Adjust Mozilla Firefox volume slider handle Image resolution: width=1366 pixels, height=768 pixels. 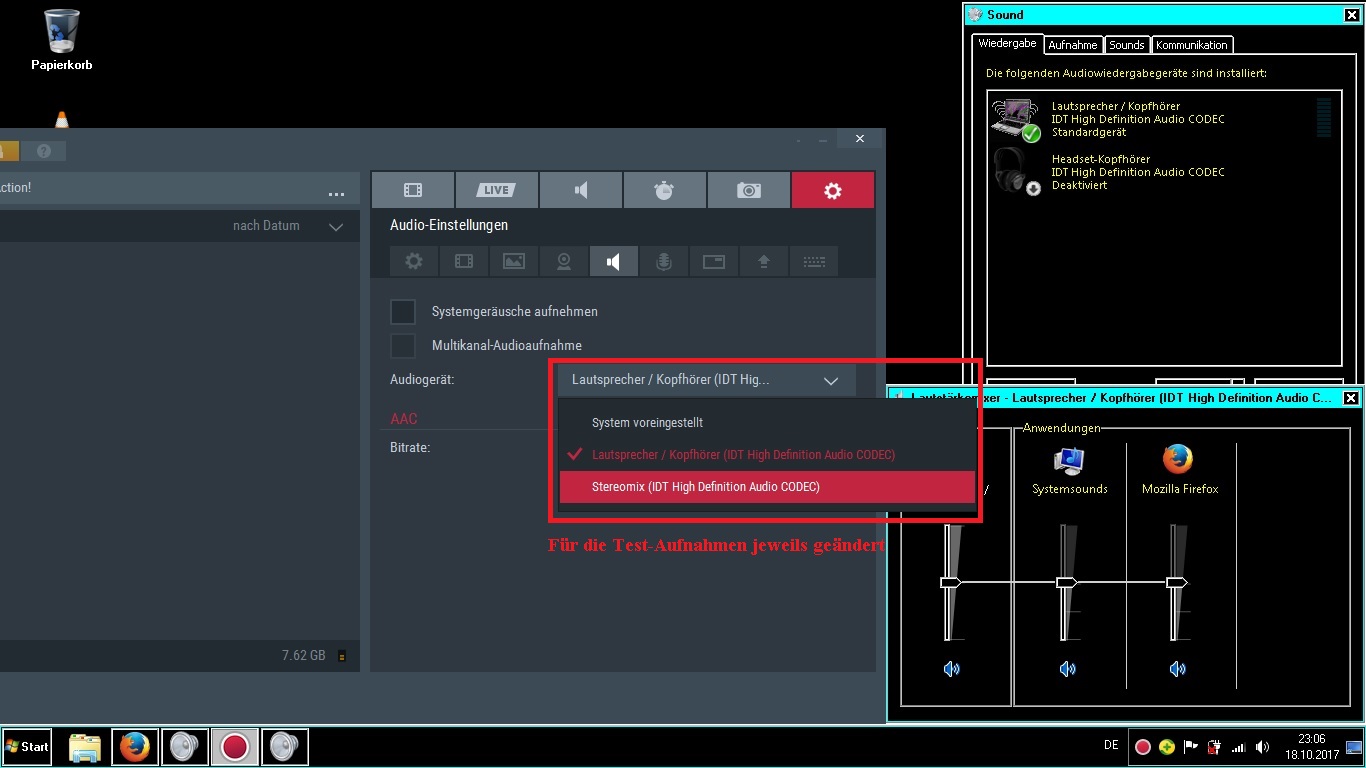[1177, 582]
